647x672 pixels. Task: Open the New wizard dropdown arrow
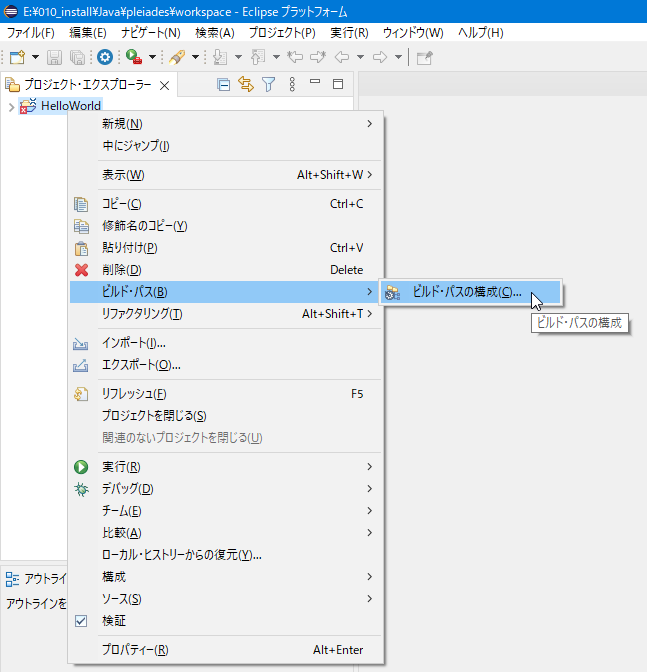[36, 57]
